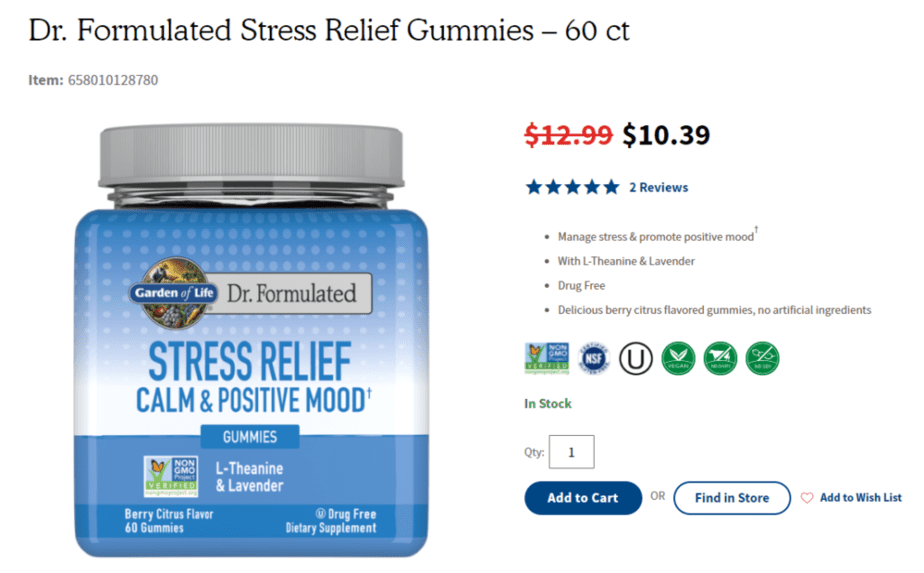Add the gummies to the cart
Viewport: 924px width, 573px height.
583,498
